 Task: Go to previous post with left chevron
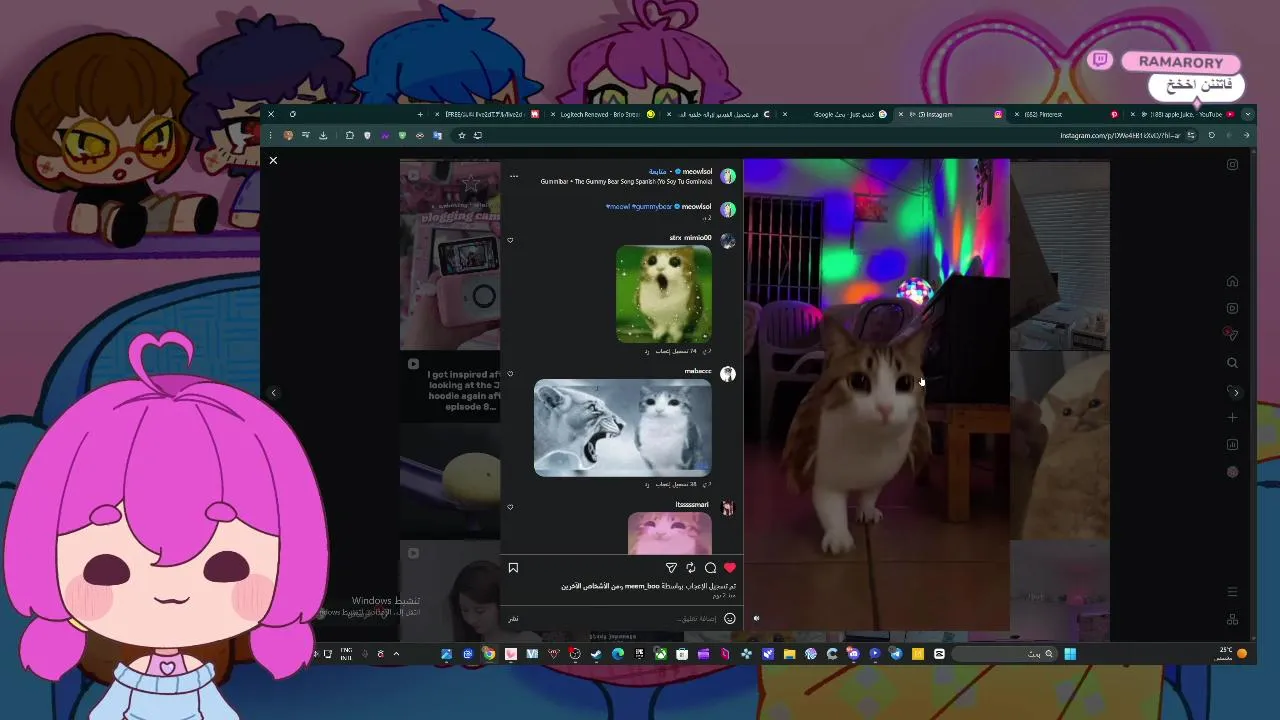coord(273,393)
